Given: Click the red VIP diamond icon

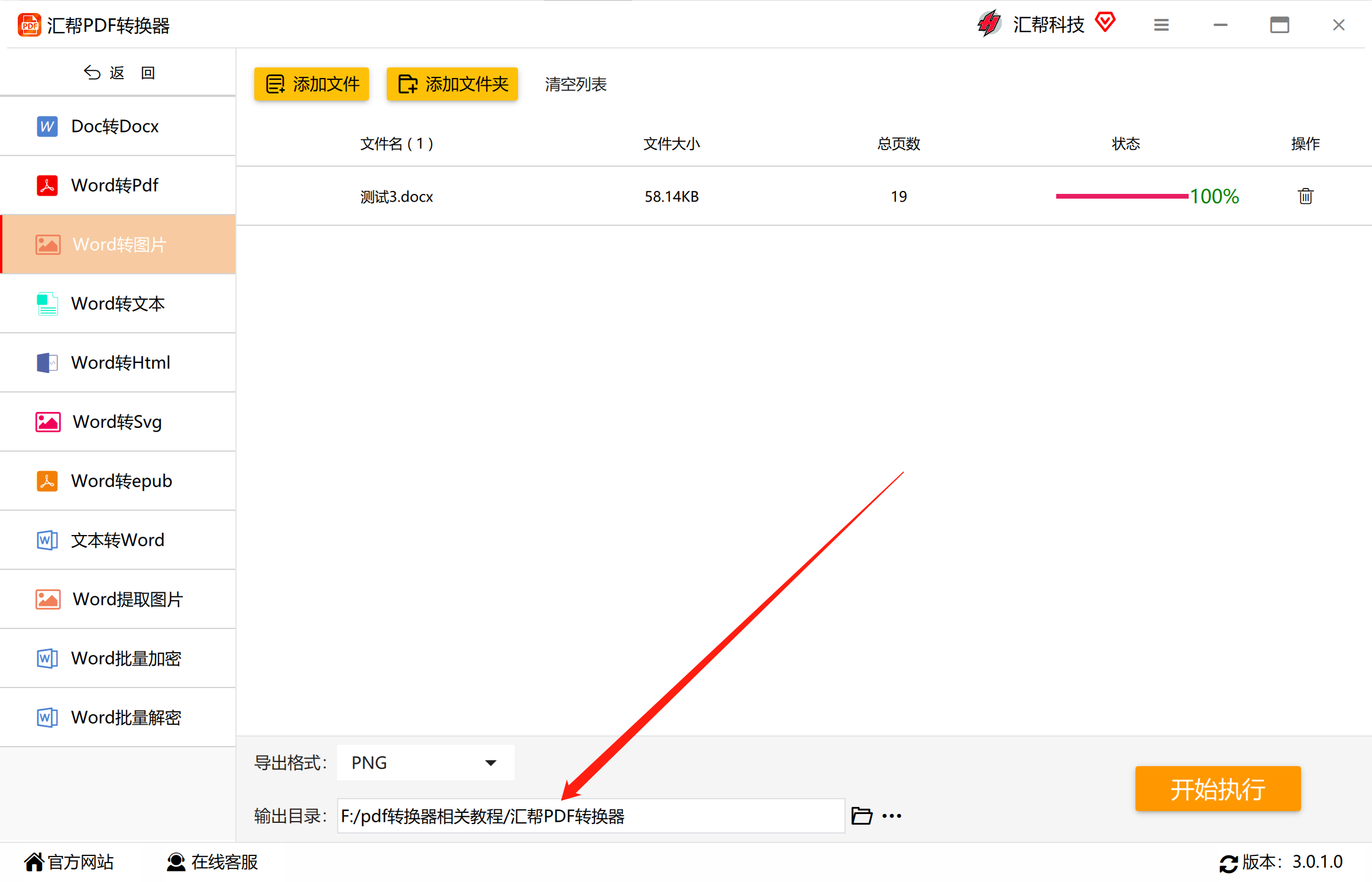Looking at the screenshot, I should [1105, 22].
